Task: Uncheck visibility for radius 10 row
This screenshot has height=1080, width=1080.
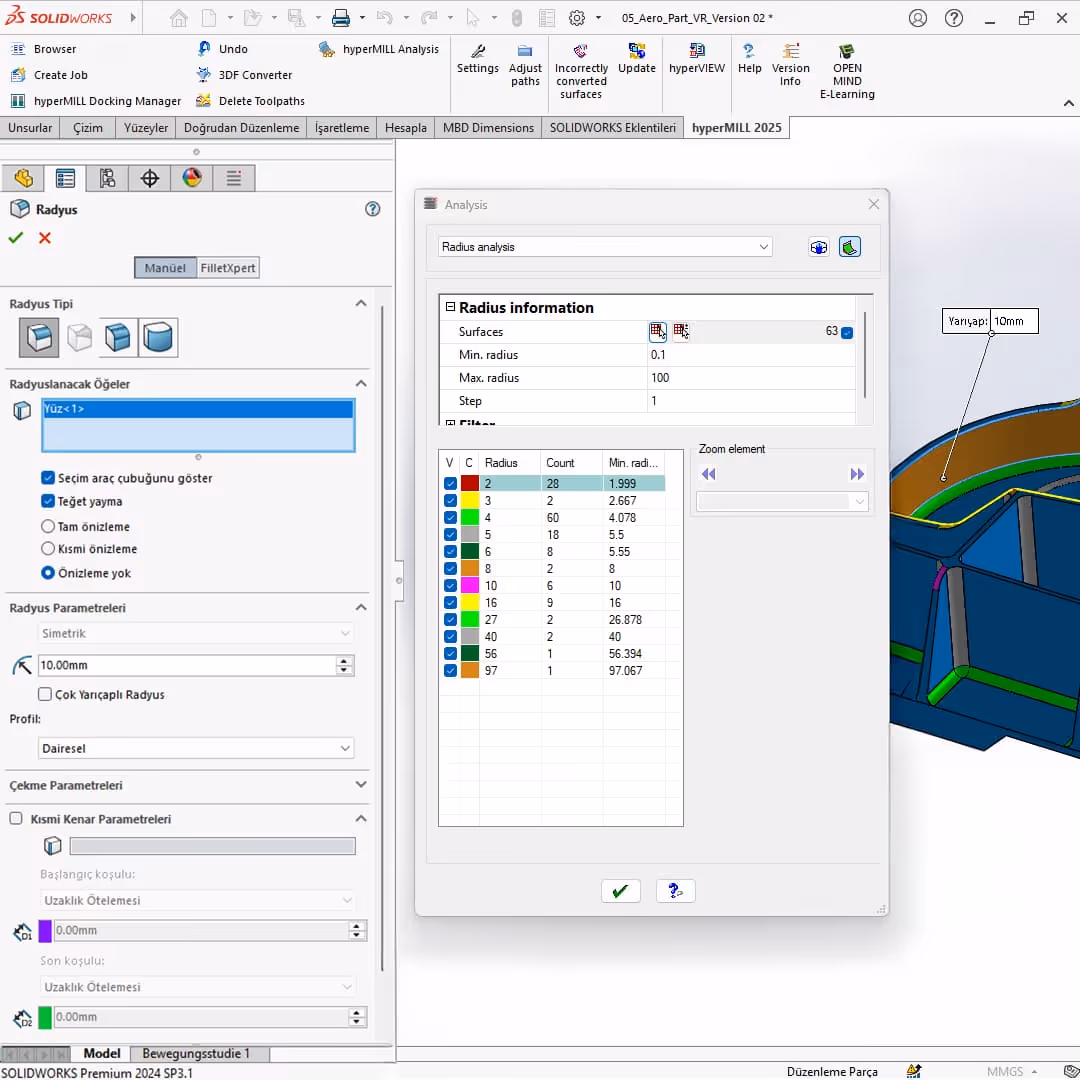Action: (x=450, y=585)
